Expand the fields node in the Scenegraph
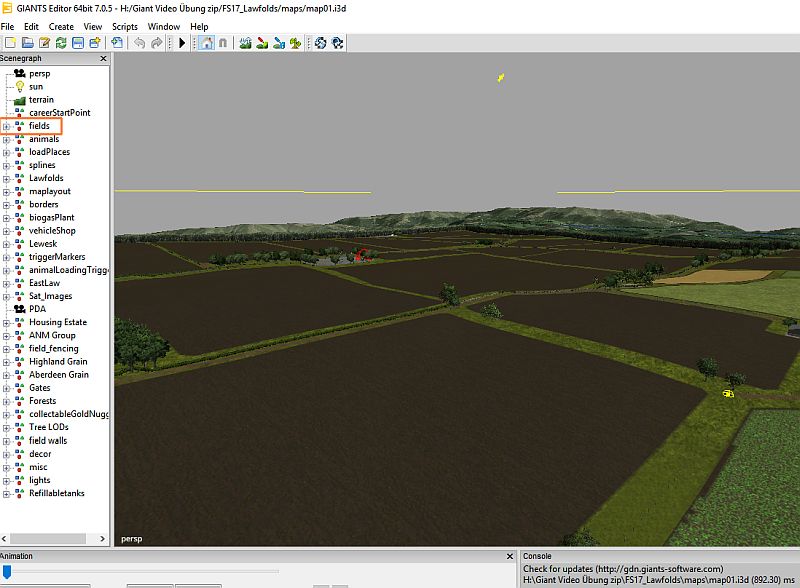The image size is (800, 588). coord(6,126)
